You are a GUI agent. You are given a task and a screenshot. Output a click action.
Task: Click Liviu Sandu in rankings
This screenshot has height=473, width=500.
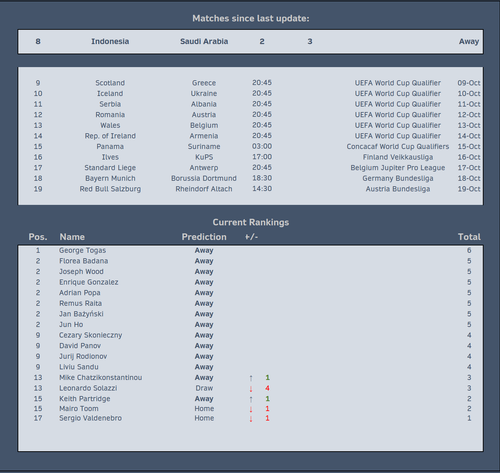79,367
